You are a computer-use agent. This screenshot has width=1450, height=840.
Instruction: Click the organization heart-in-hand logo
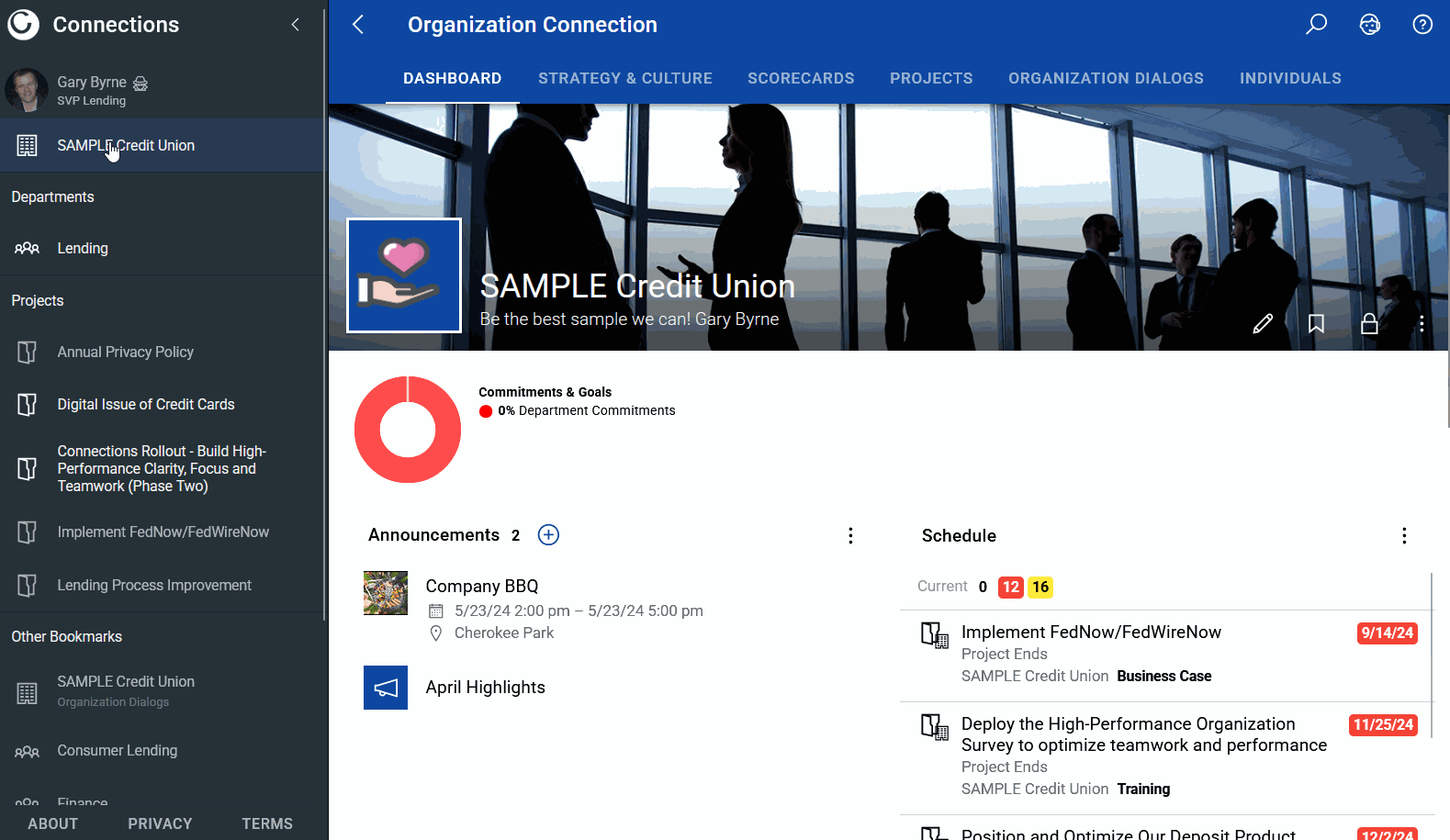click(x=404, y=275)
